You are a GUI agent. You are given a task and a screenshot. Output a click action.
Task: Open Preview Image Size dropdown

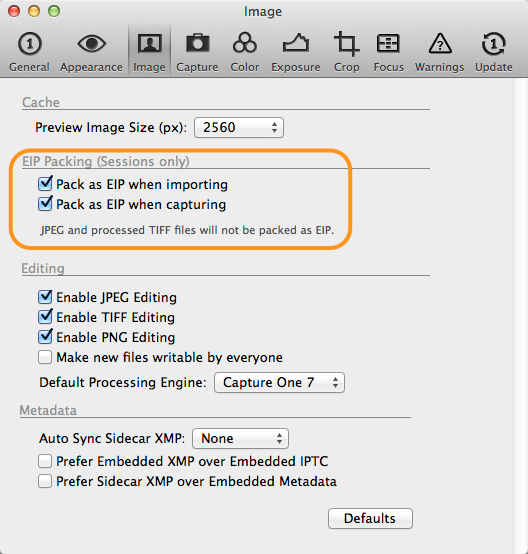[x=239, y=128]
